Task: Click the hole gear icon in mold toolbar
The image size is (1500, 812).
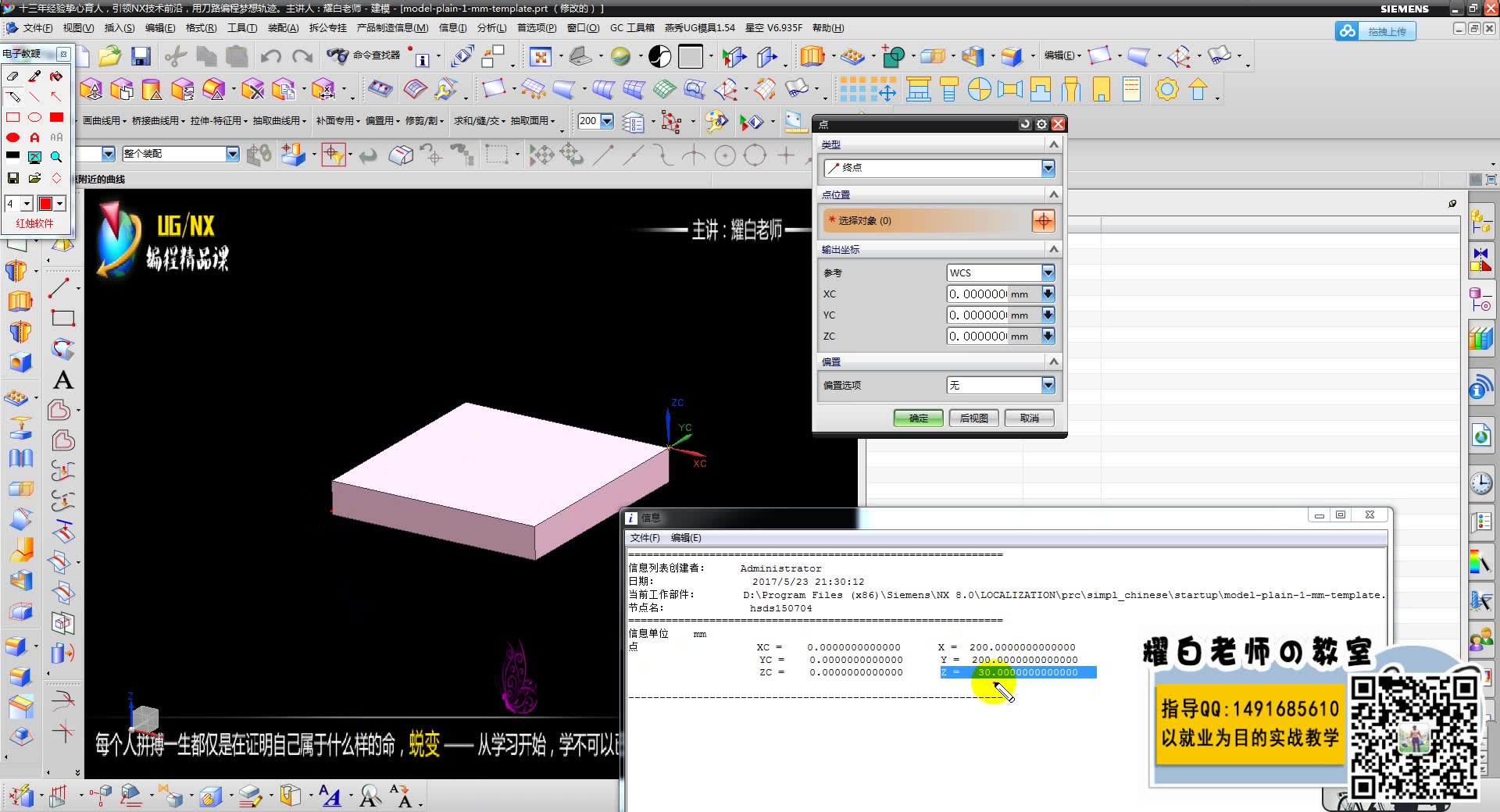Action: (x=1166, y=90)
